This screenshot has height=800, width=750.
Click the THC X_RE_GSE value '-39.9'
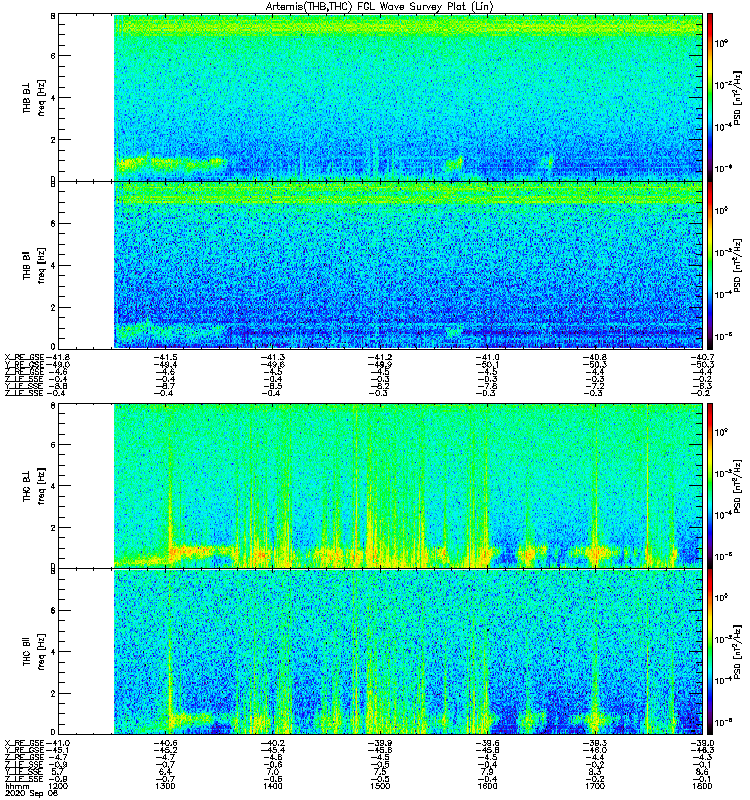(380, 743)
